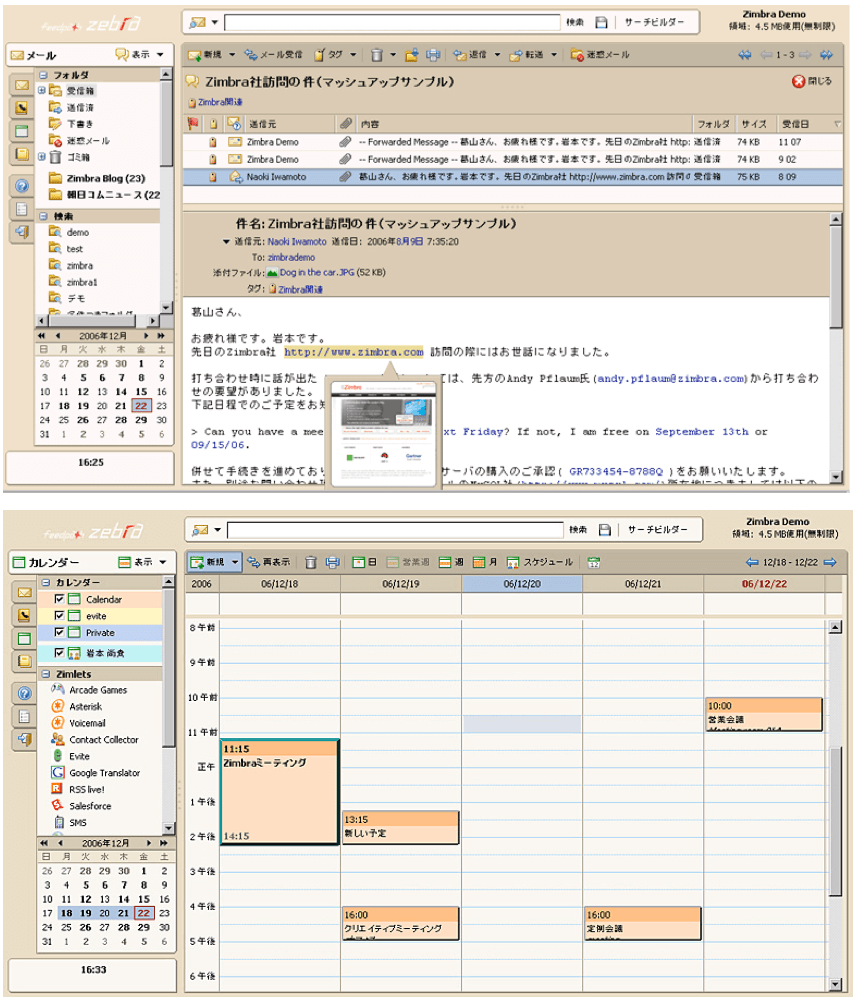Click the search input field in mail view
Screen dimensions: 855x1000
click(392, 22)
